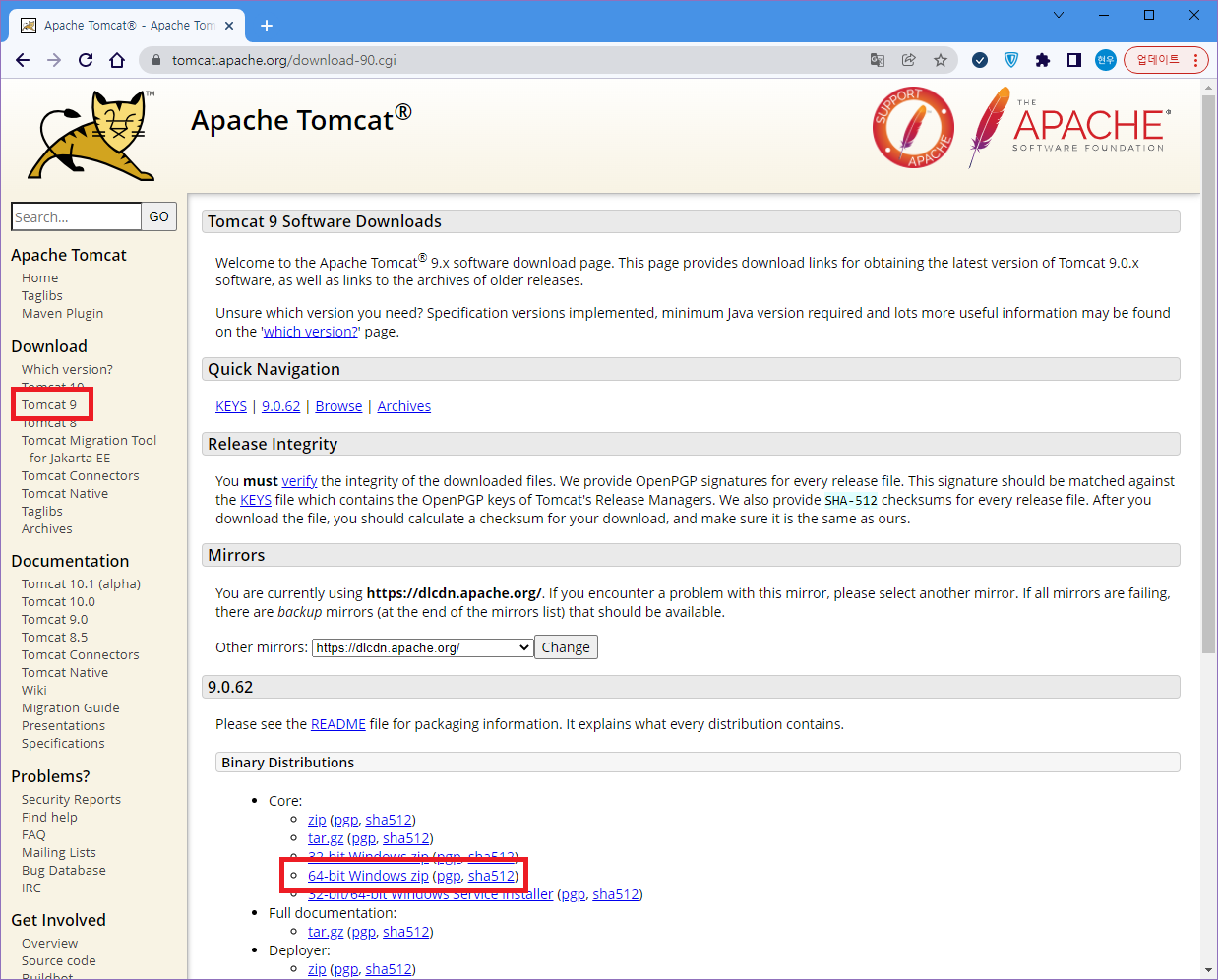Open the Source code sidebar link
The image size is (1218, 980).
tap(59, 960)
